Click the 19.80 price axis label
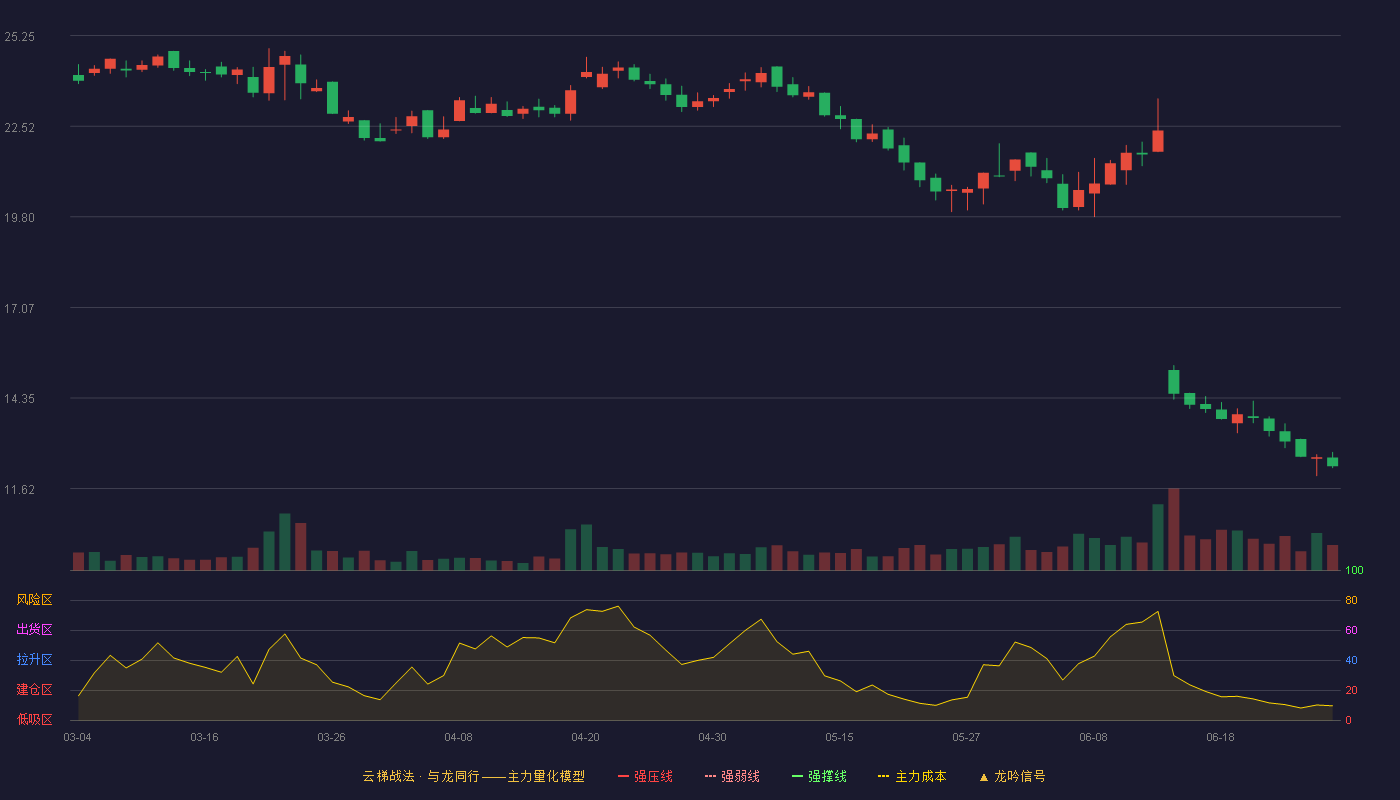The width and height of the screenshot is (1400, 800). (19, 218)
